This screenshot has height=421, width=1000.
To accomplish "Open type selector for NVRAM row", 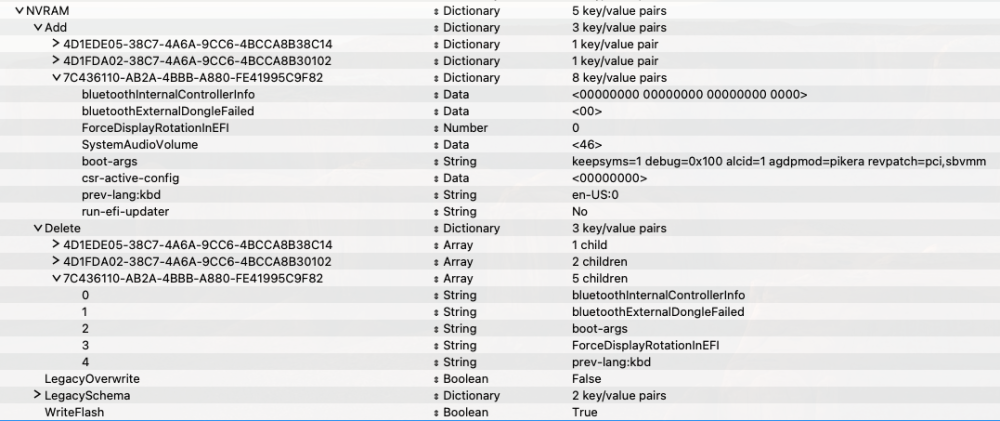I will click(436, 11).
